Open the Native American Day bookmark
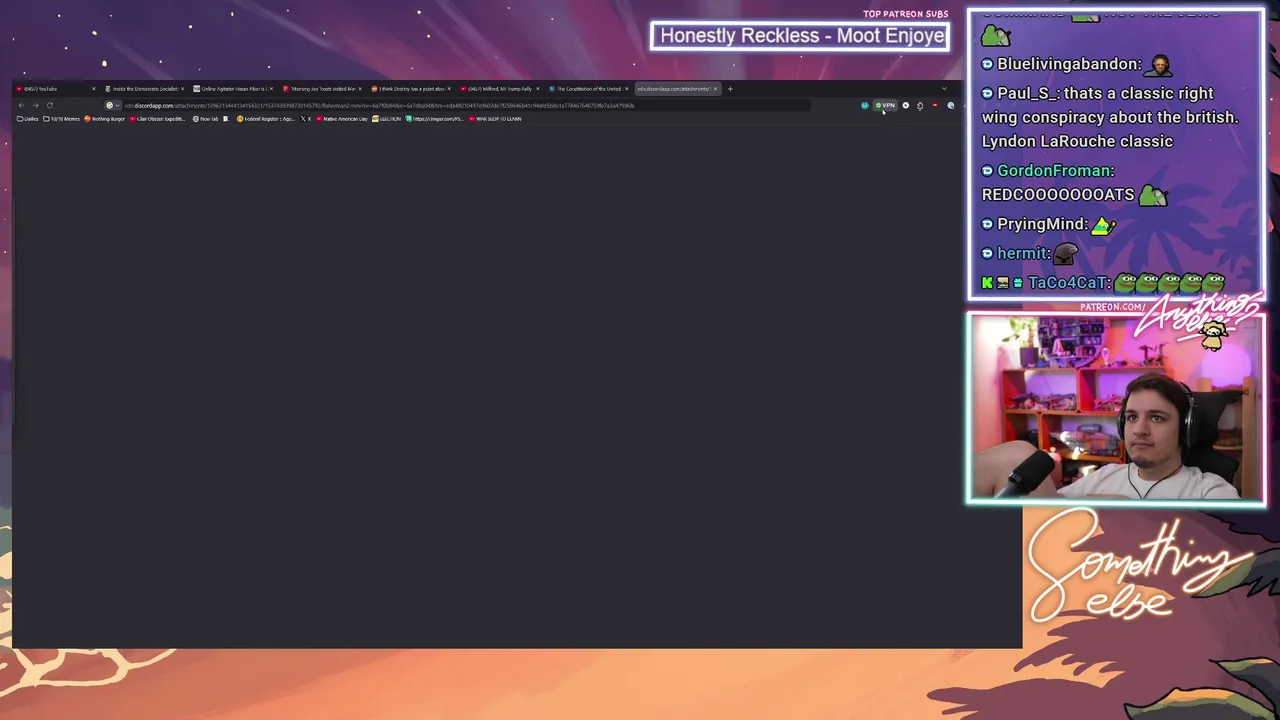 pyautogui.click(x=342, y=119)
